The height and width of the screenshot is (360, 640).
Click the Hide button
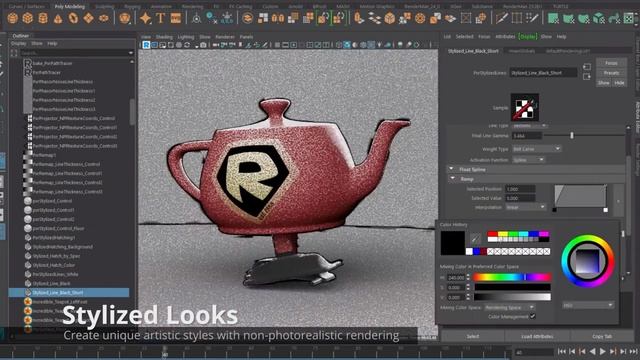pyautogui.click(x=619, y=83)
